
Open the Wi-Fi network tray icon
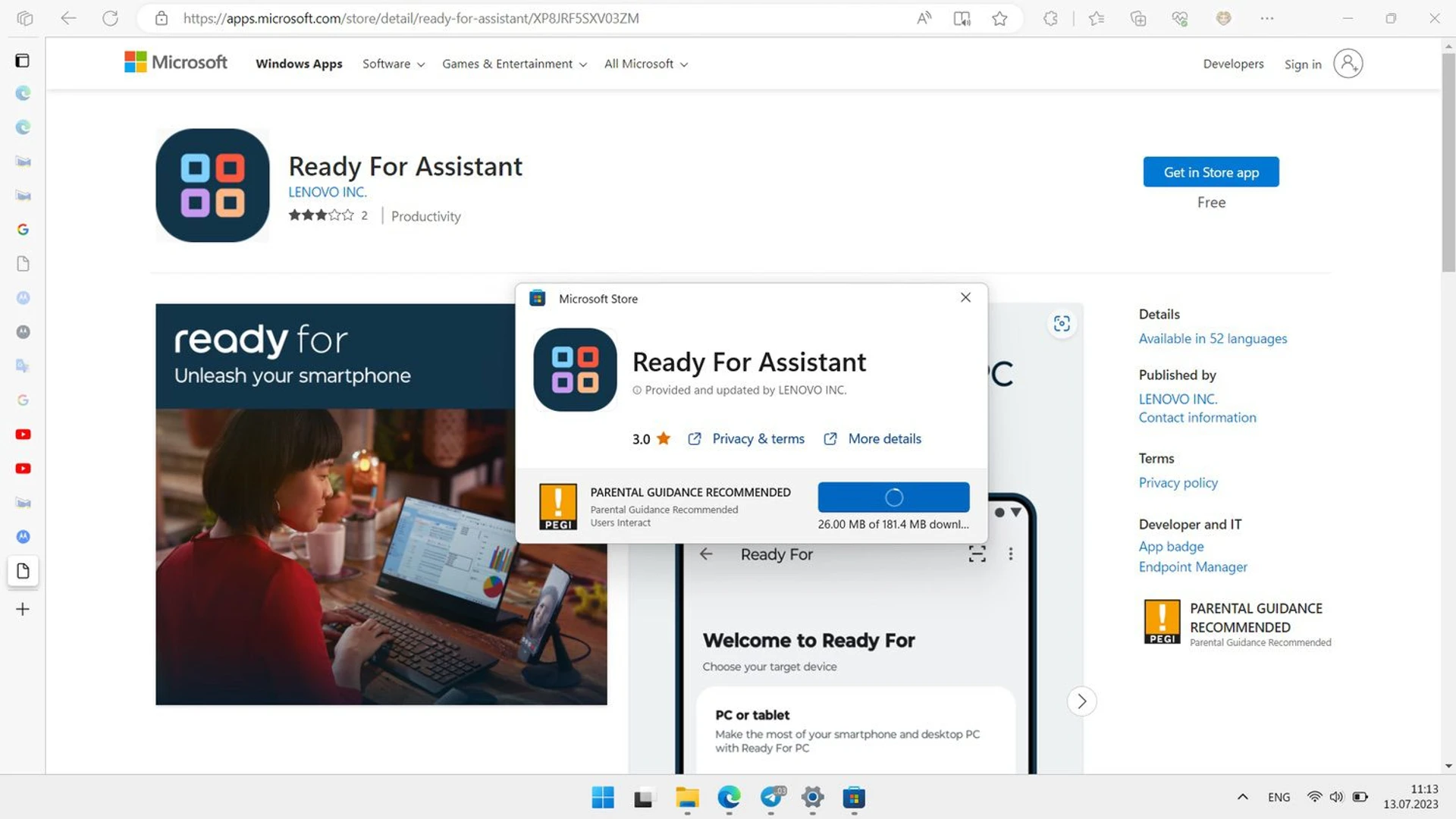1314,797
